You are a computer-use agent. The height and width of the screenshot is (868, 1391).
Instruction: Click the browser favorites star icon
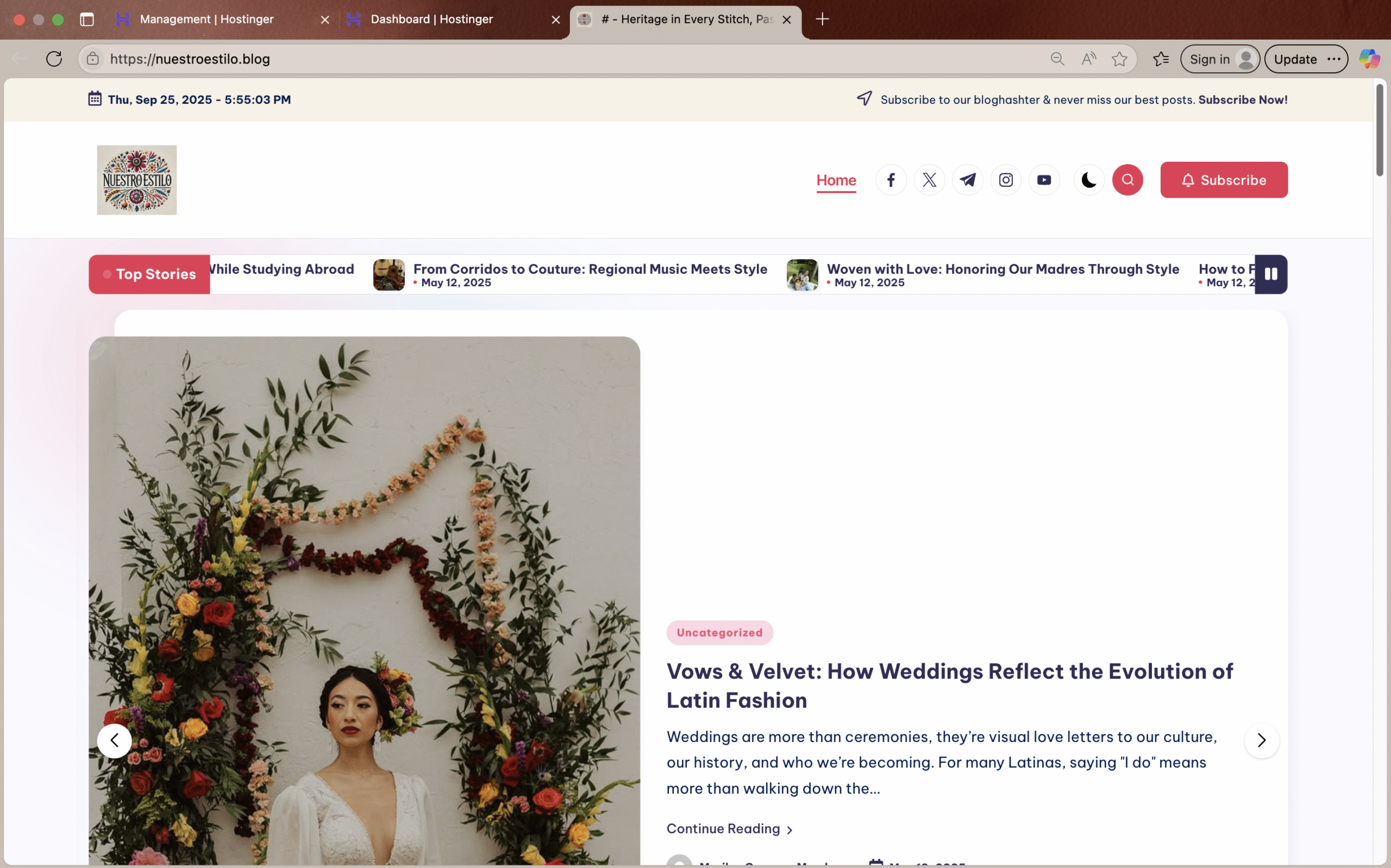pos(1119,59)
